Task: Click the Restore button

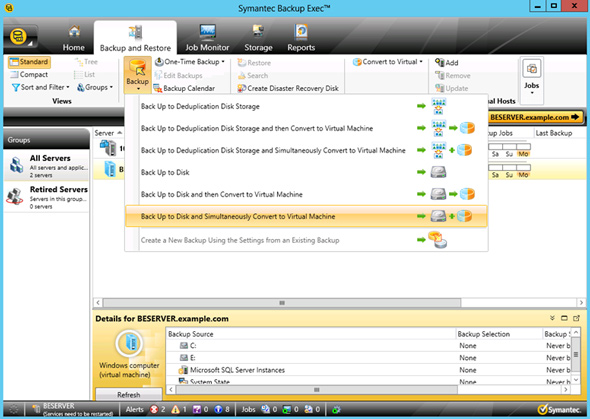Action: 254,63
